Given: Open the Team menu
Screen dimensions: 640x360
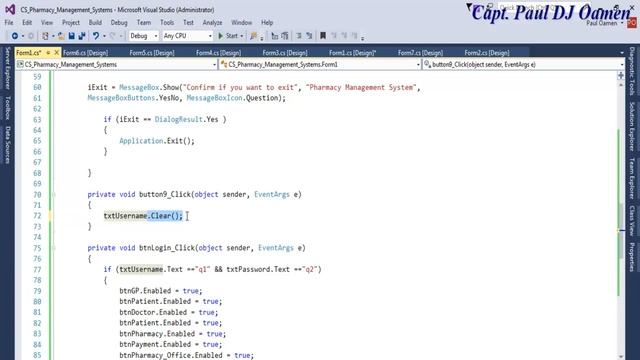Looking at the screenshot, I should [144, 22].
